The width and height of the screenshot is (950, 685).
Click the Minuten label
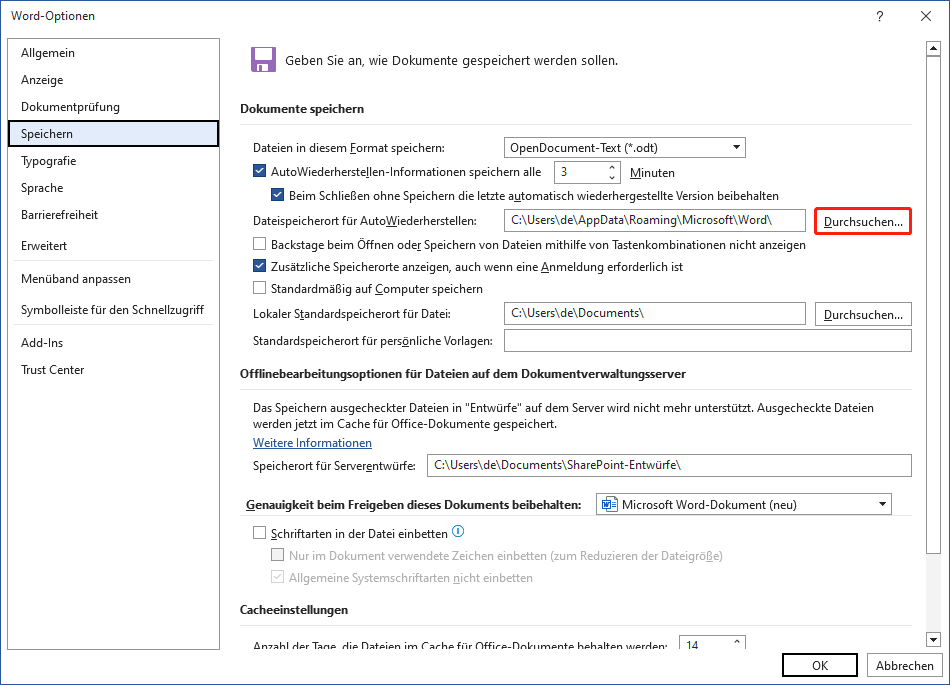coord(652,173)
